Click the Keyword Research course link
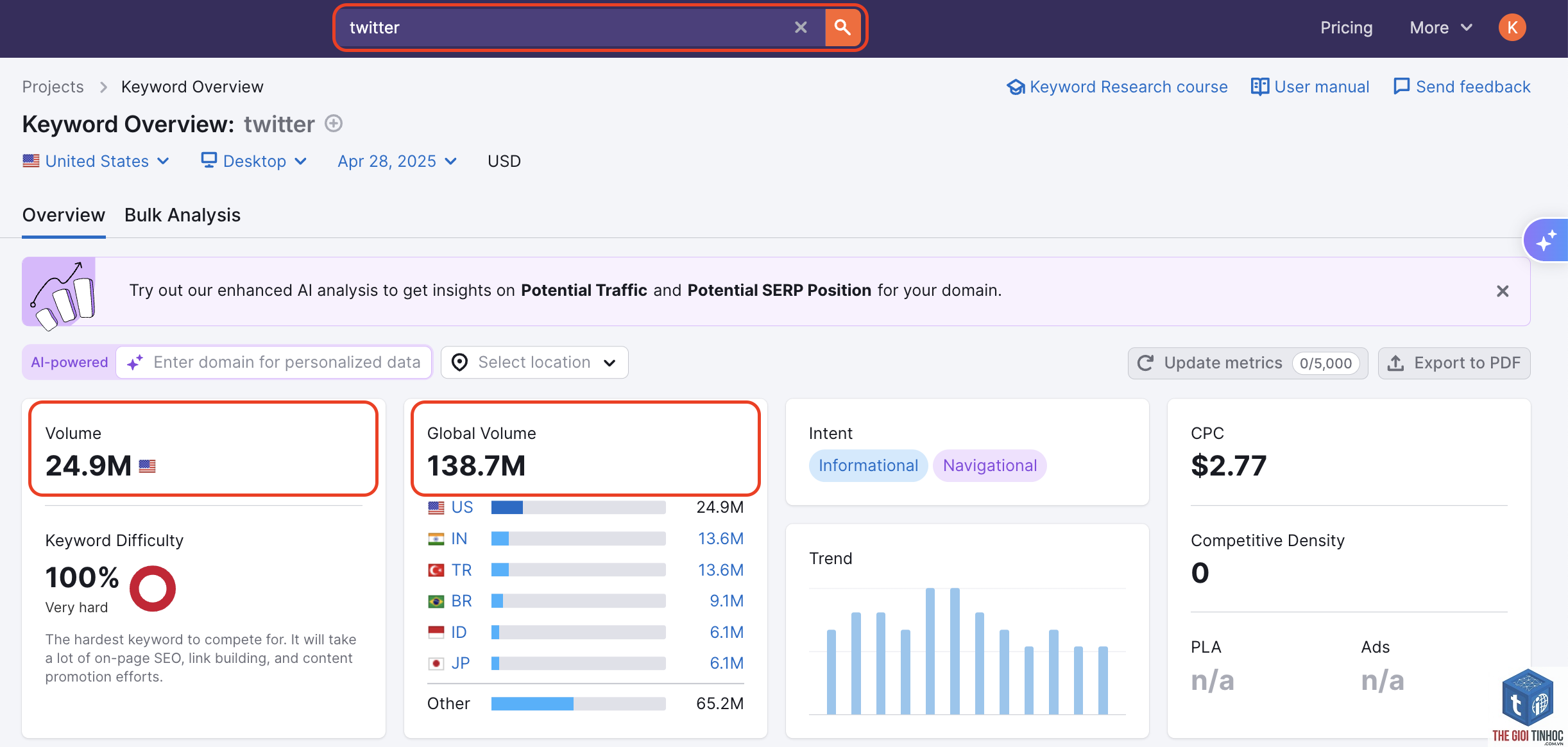The width and height of the screenshot is (1568, 747). (x=1117, y=87)
